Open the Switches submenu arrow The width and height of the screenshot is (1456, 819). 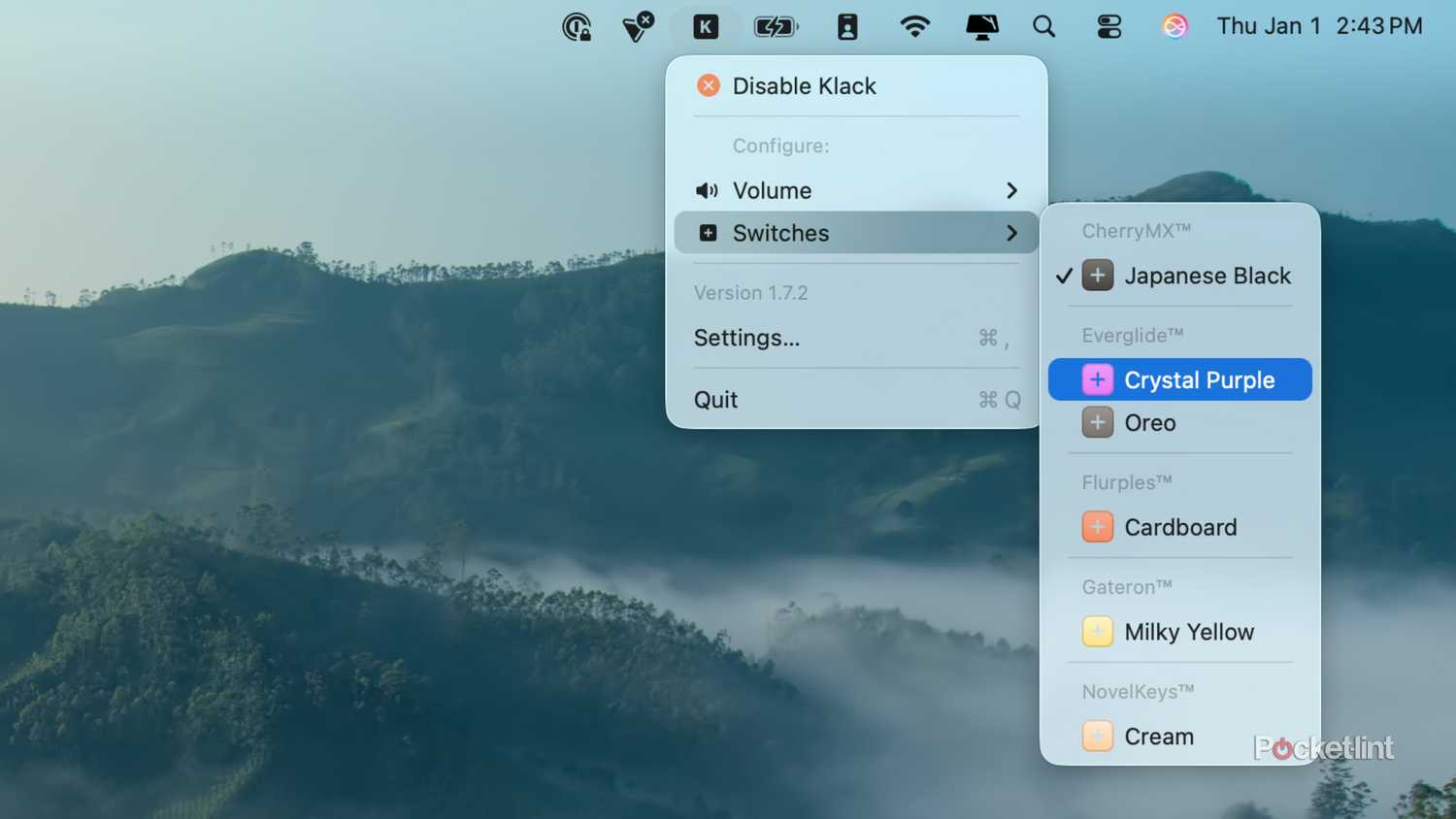click(1011, 233)
